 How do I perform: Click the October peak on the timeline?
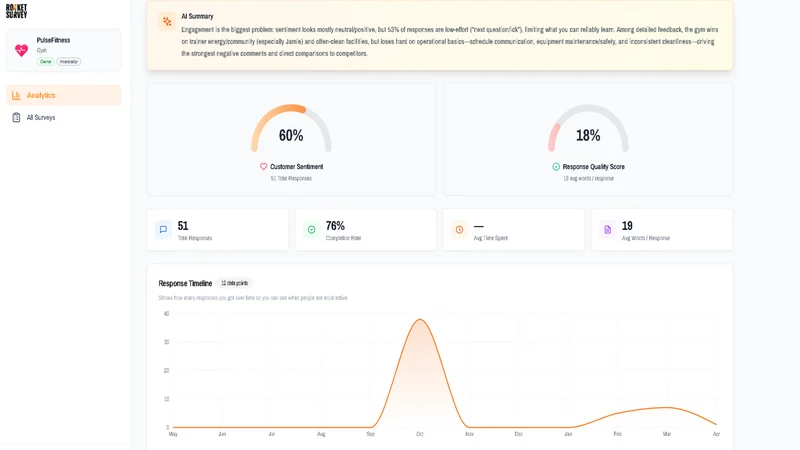[x=420, y=320]
